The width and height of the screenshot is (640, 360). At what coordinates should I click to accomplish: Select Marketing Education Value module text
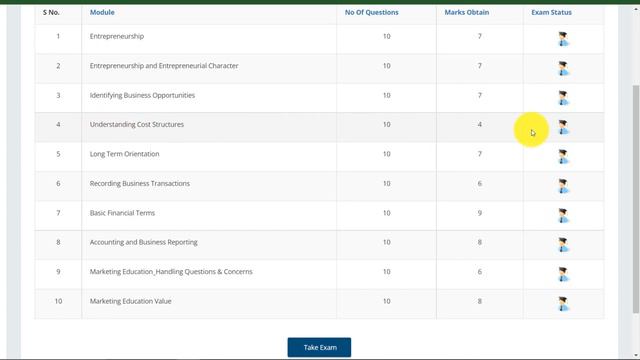tap(131, 301)
